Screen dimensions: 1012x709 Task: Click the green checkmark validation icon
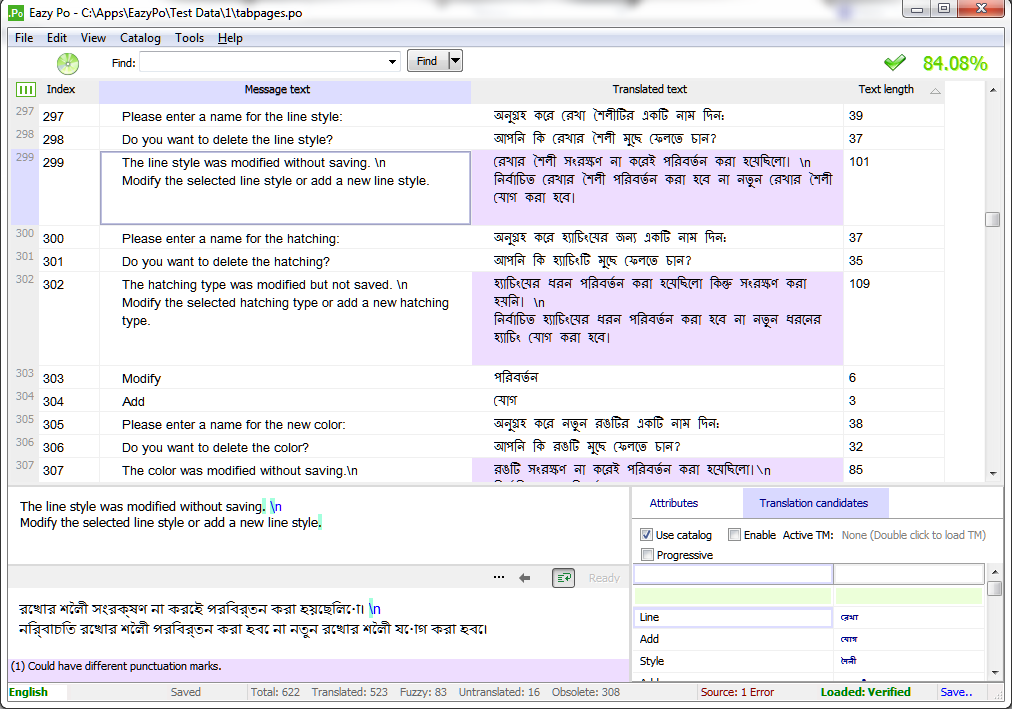(895, 63)
